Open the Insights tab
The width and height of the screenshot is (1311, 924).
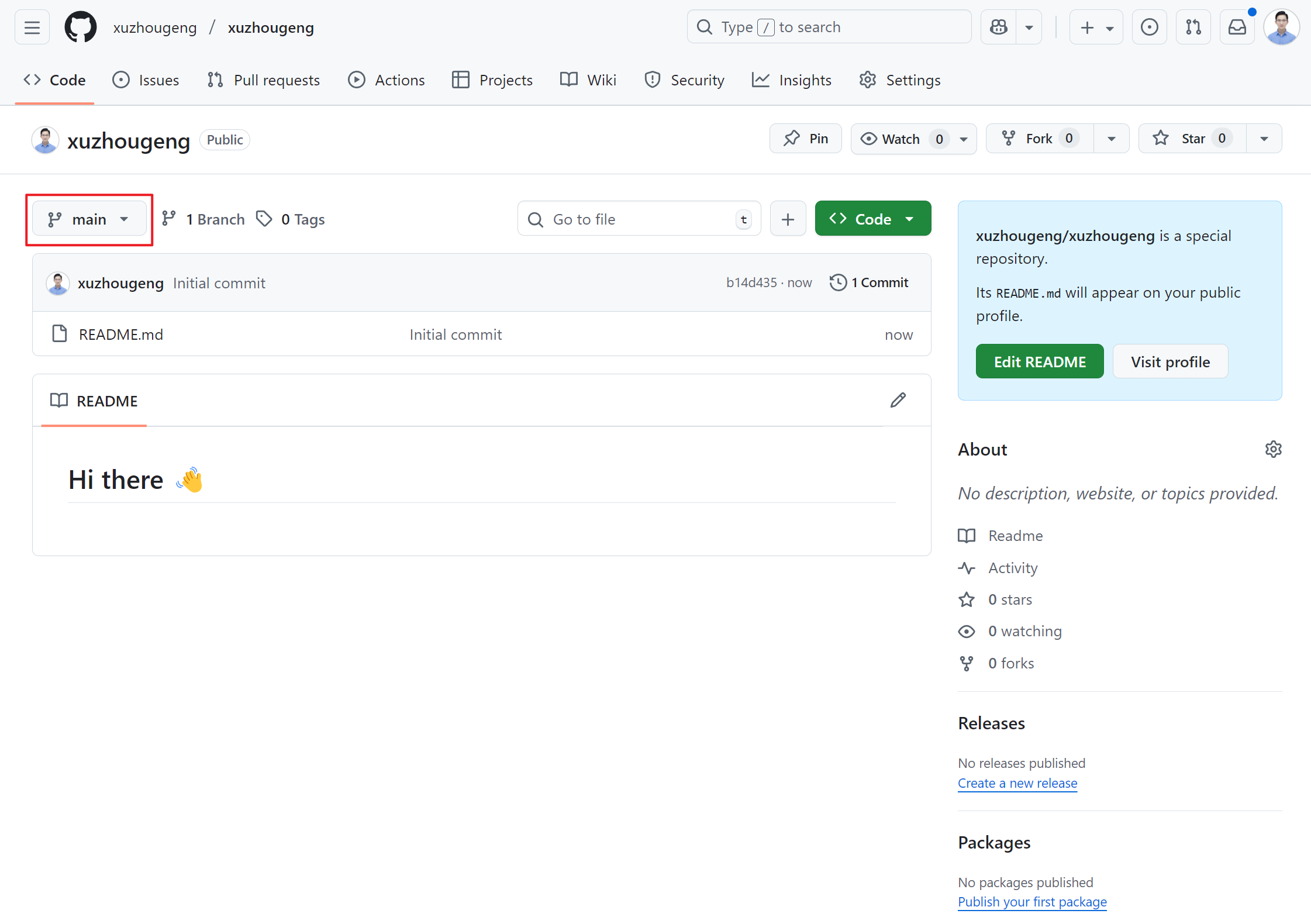point(792,80)
